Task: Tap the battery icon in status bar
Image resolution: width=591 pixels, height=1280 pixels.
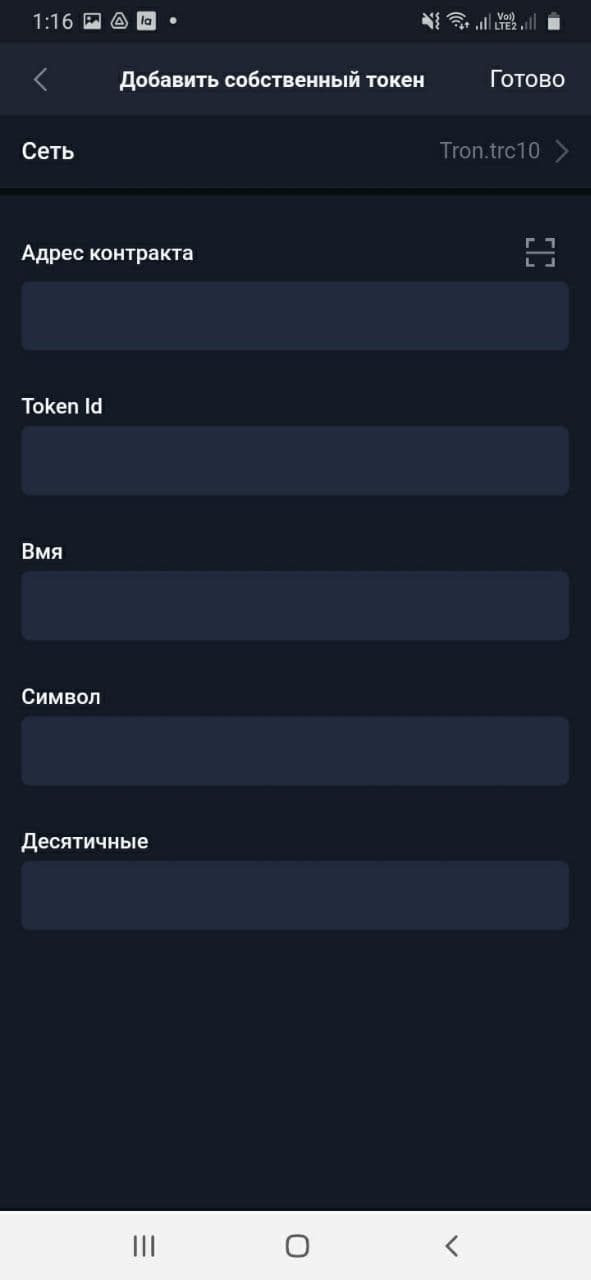Action: click(553, 21)
